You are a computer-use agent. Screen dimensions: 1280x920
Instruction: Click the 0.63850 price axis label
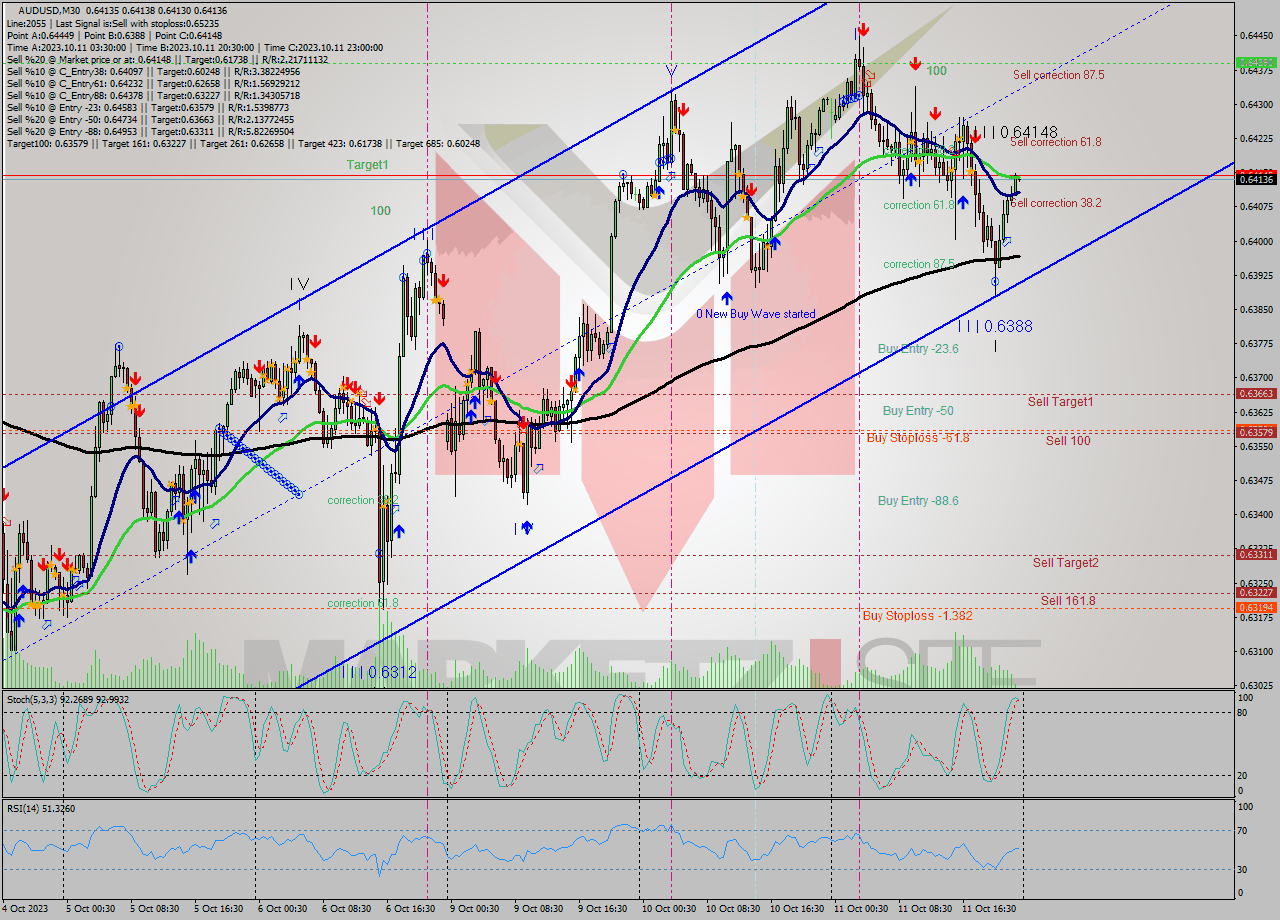click(1256, 310)
